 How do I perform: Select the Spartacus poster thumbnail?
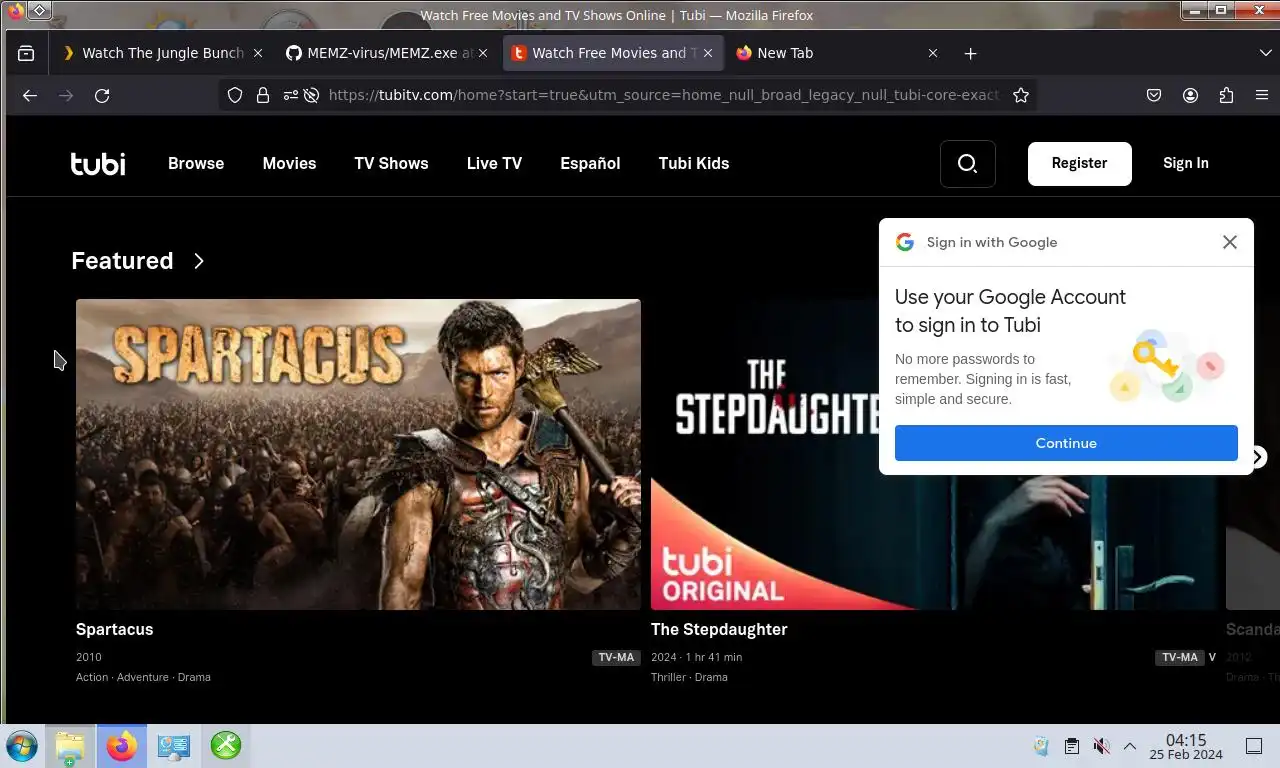point(358,454)
